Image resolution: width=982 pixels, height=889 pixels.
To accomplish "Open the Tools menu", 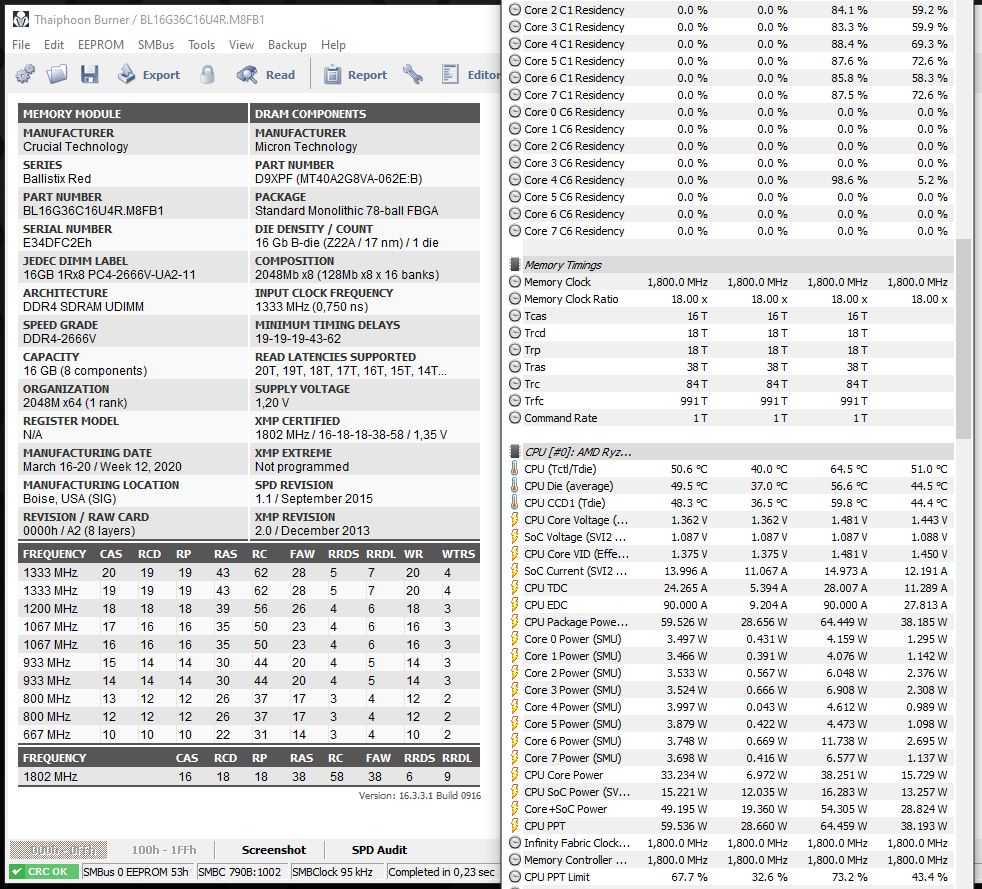I will click(201, 45).
